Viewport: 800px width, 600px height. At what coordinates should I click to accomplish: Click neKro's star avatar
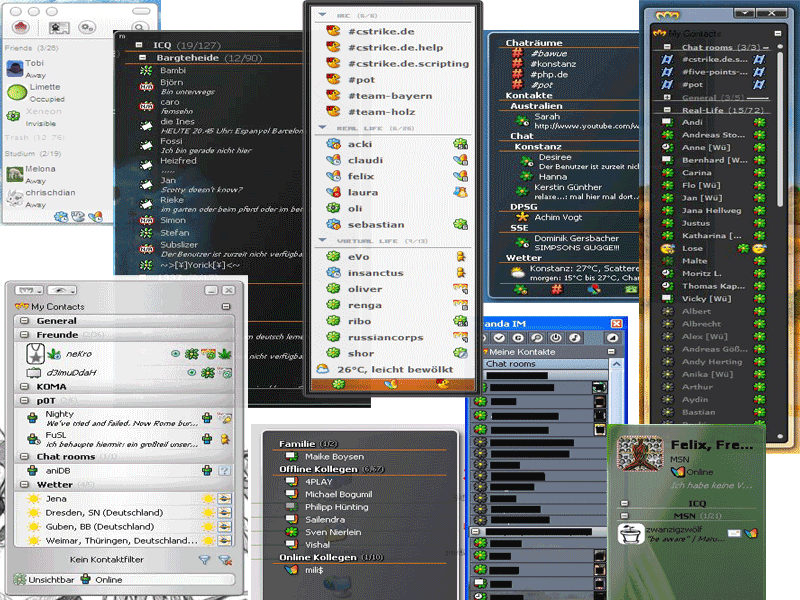pos(35,354)
